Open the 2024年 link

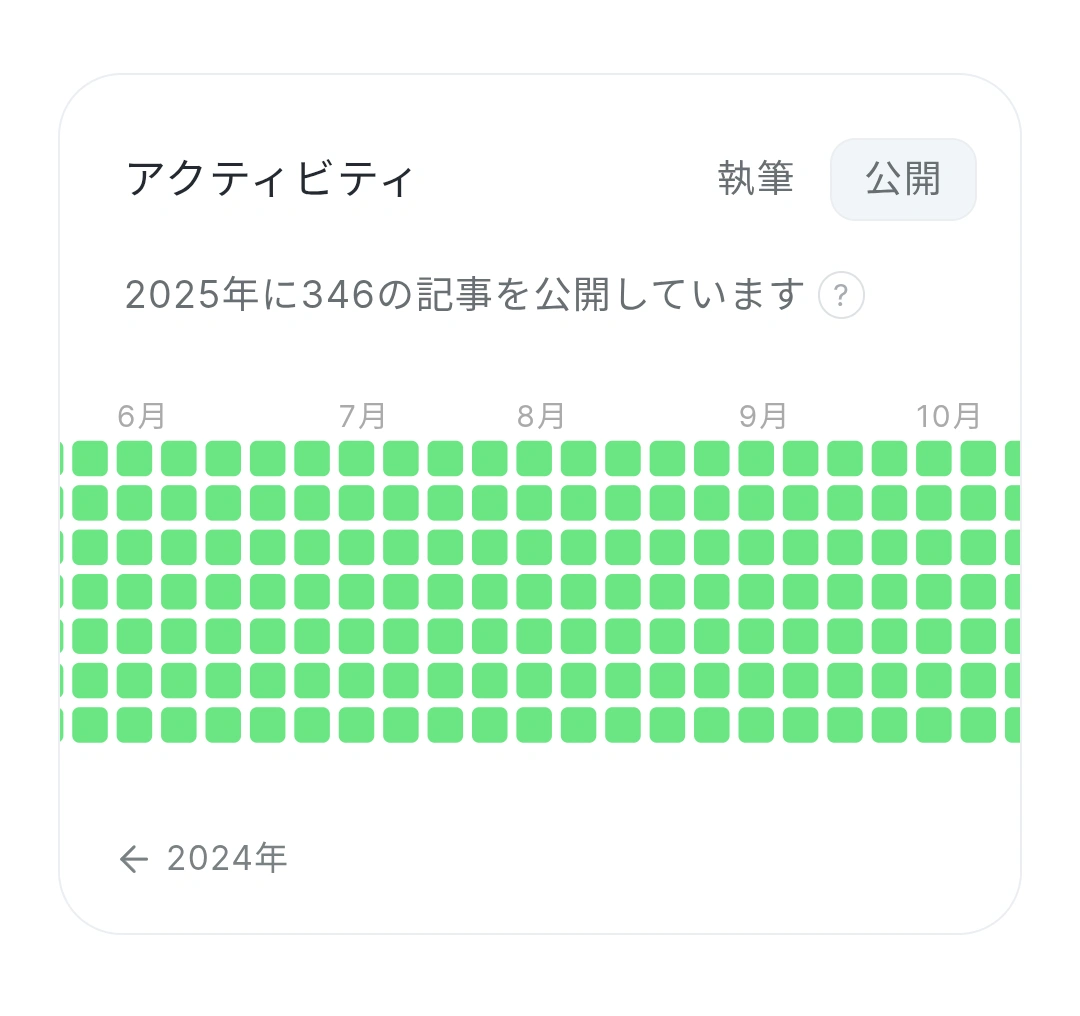[x=227, y=858]
